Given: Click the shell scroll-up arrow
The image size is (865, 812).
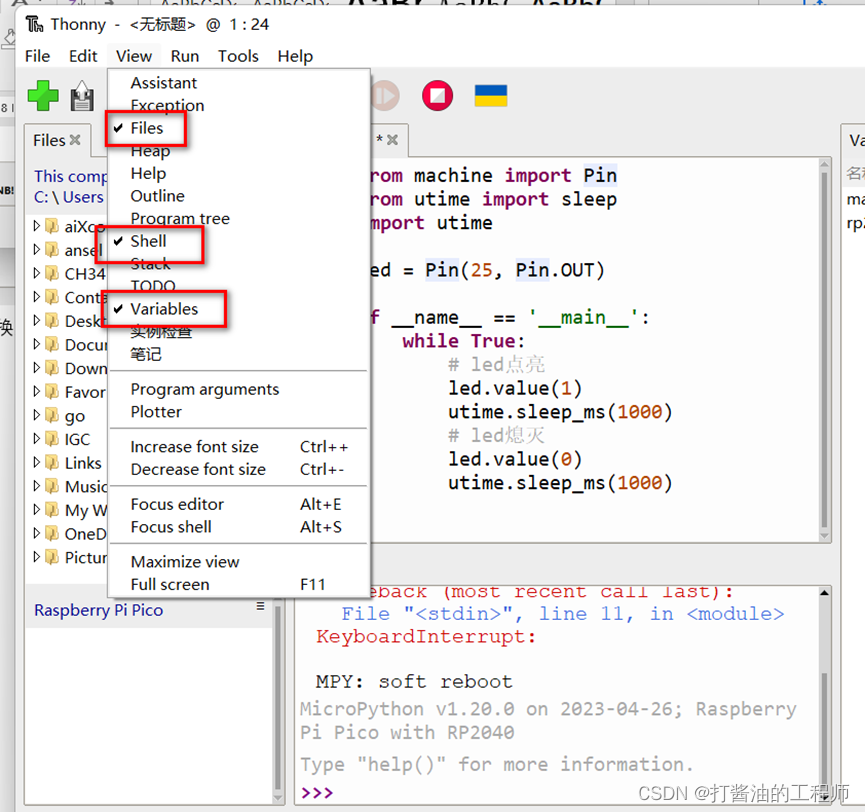Looking at the screenshot, I should [824, 593].
